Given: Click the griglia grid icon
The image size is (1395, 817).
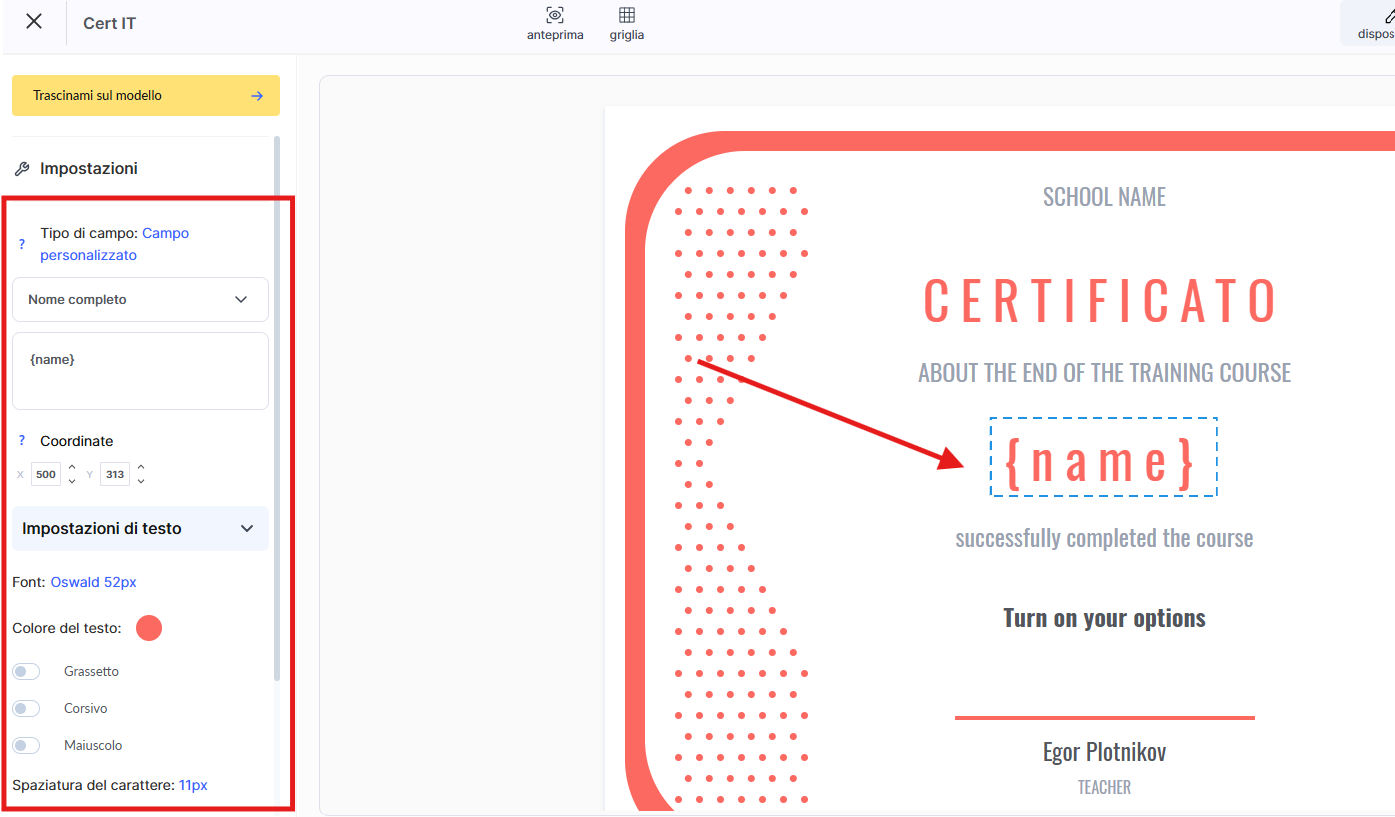Looking at the screenshot, I should pyautogui.click(x=627, y=15).
